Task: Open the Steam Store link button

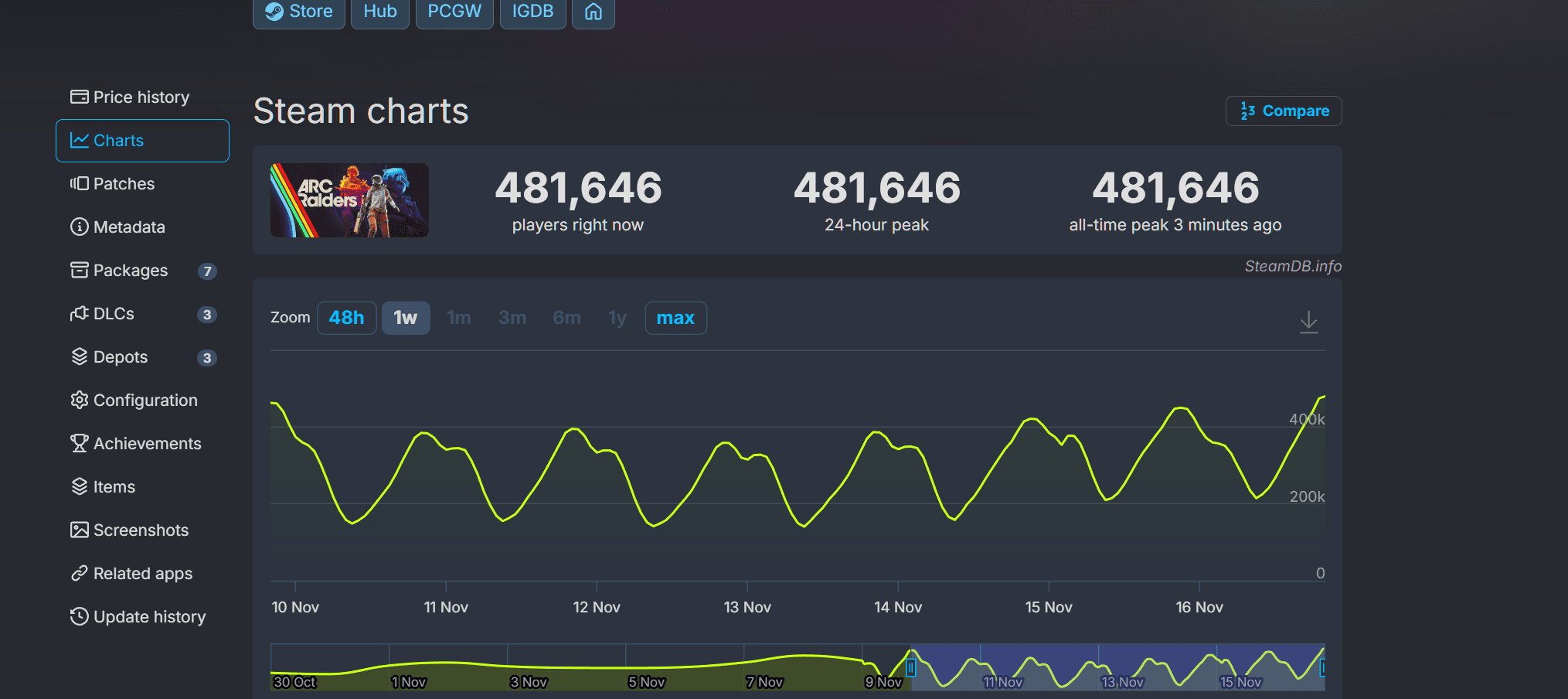Action: [x=299, y=12]
